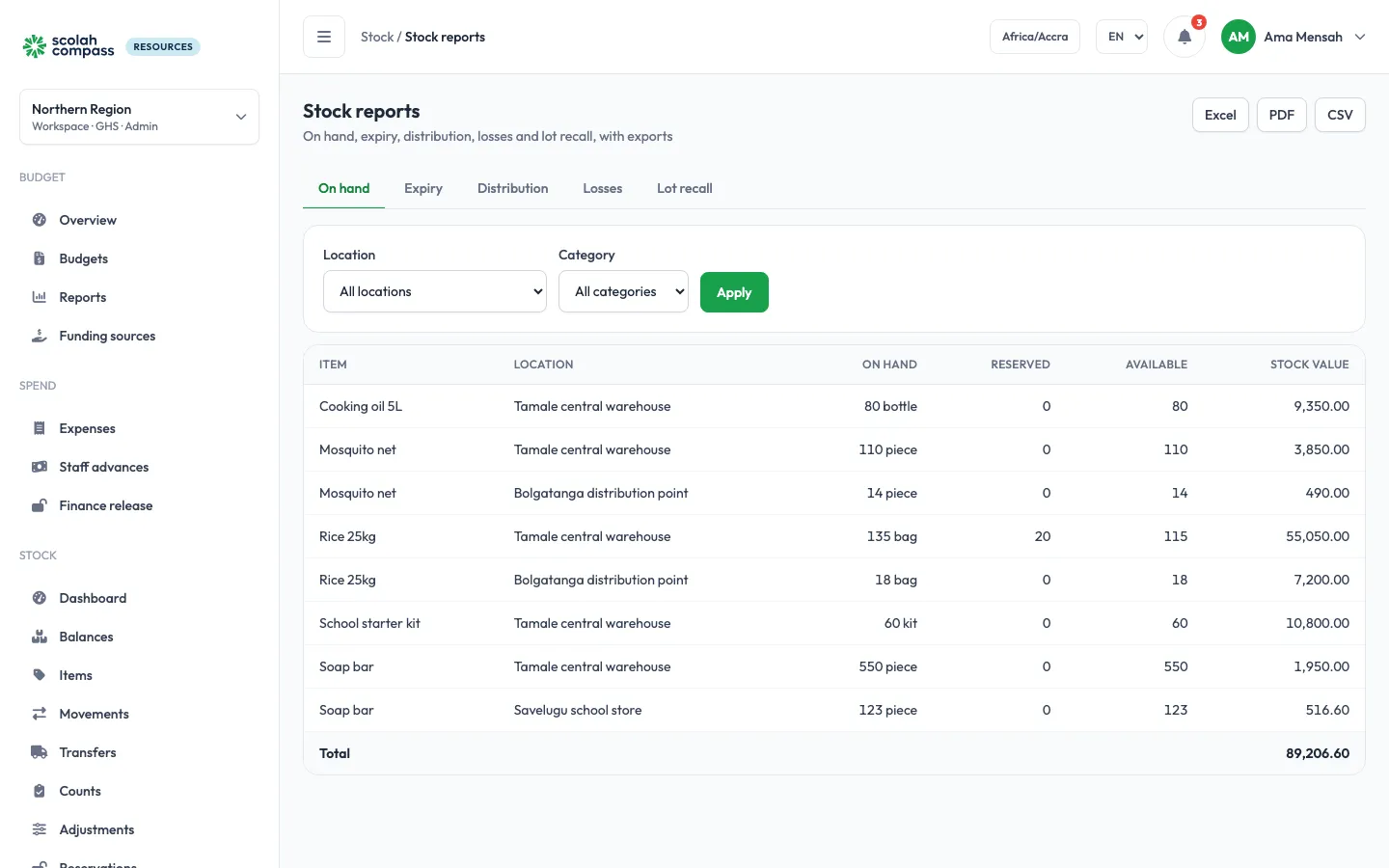The width and height of the screenshot is (1389, 868).
Task: Select the On hand tab
Action: 344,188
